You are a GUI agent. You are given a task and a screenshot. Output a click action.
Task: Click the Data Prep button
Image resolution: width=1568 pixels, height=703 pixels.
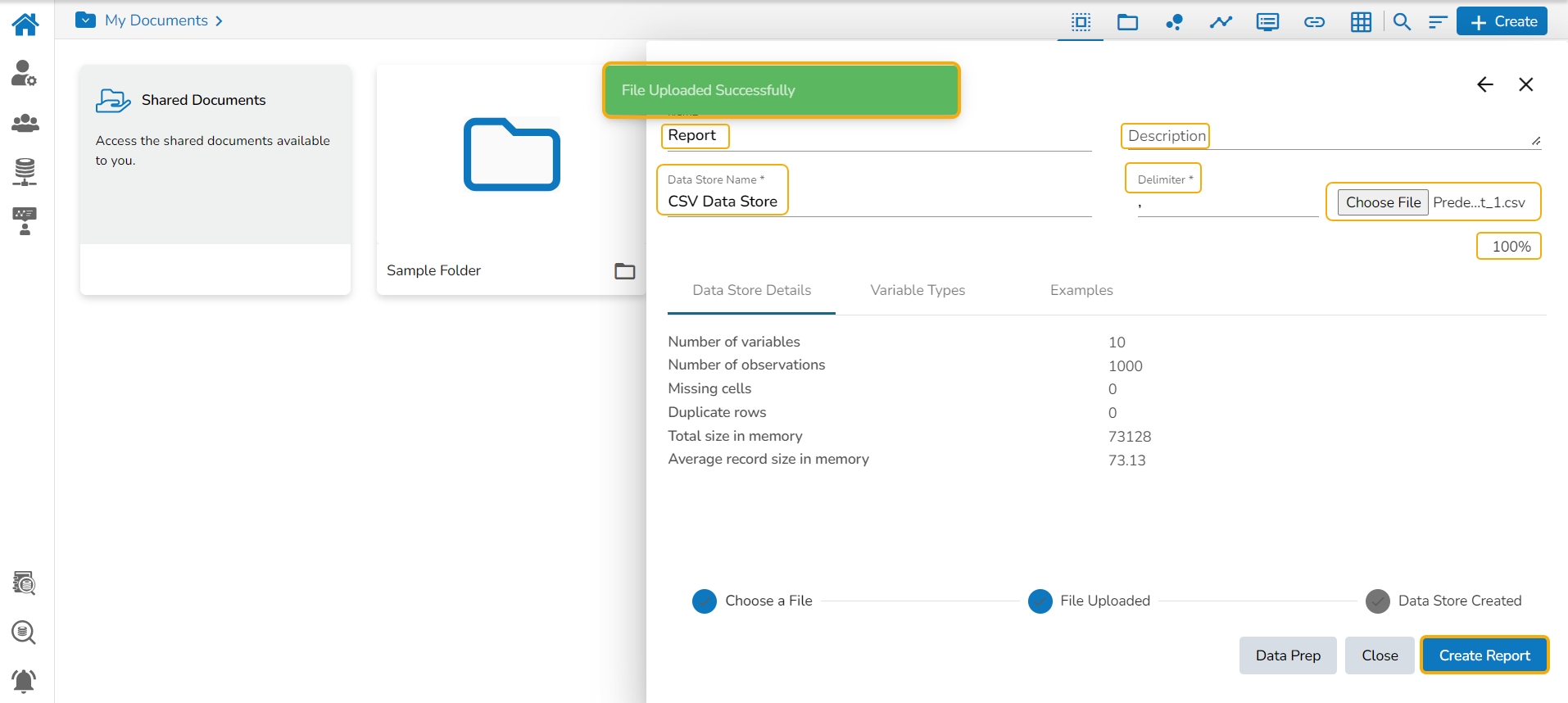click(1287, 655)
